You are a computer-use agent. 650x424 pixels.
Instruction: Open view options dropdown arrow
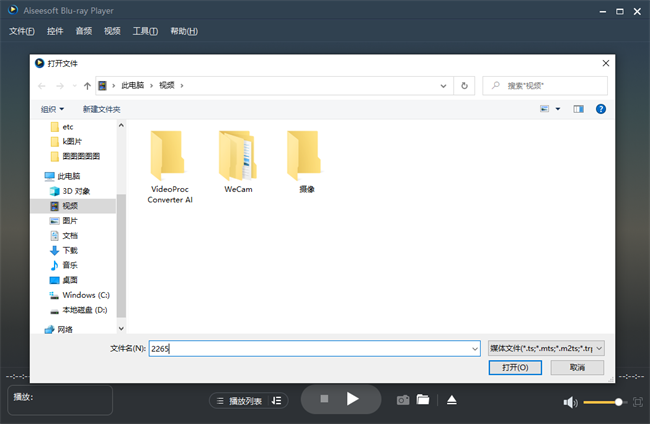(558, 109)
